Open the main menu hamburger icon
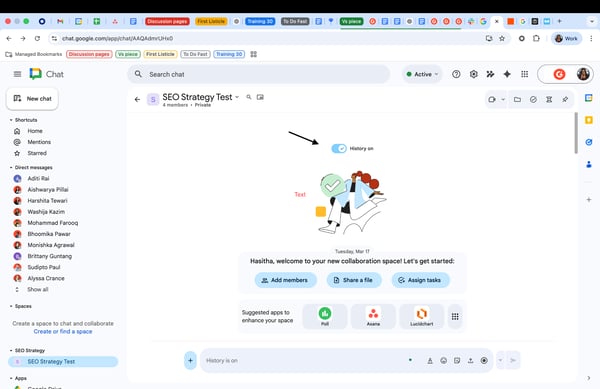600x389 pixels. (x=17, y=74)
